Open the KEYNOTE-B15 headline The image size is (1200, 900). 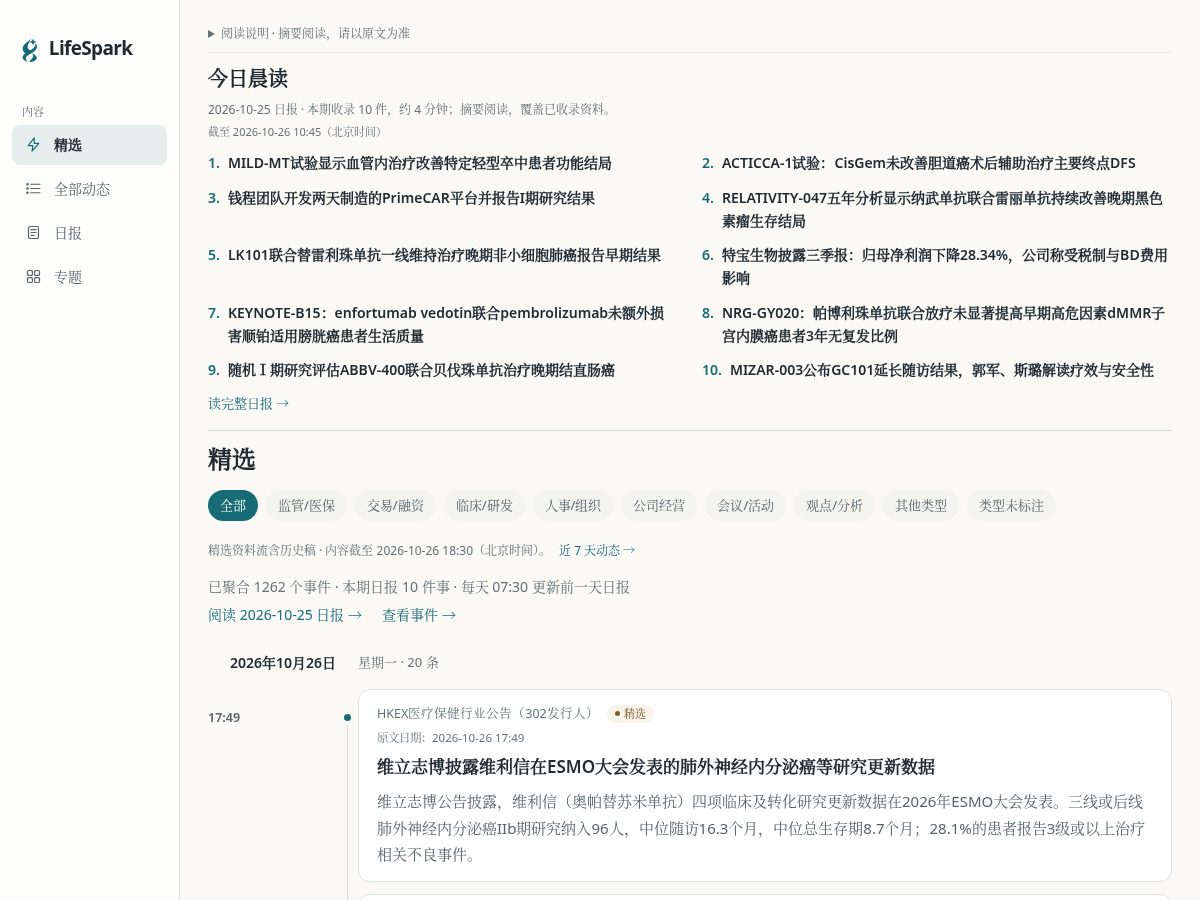pyautogui.click(x=447, y=325)
